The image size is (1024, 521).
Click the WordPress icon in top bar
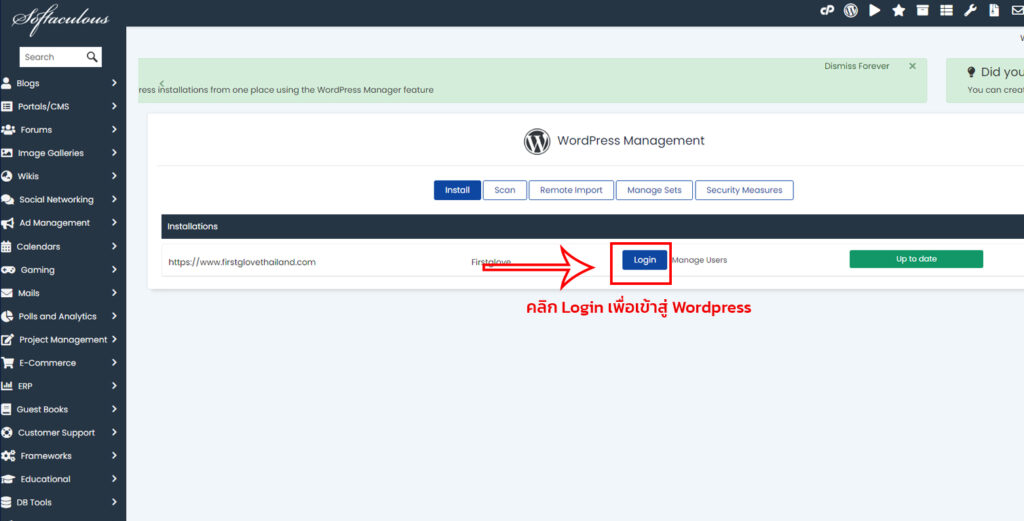tap(850, 10)
